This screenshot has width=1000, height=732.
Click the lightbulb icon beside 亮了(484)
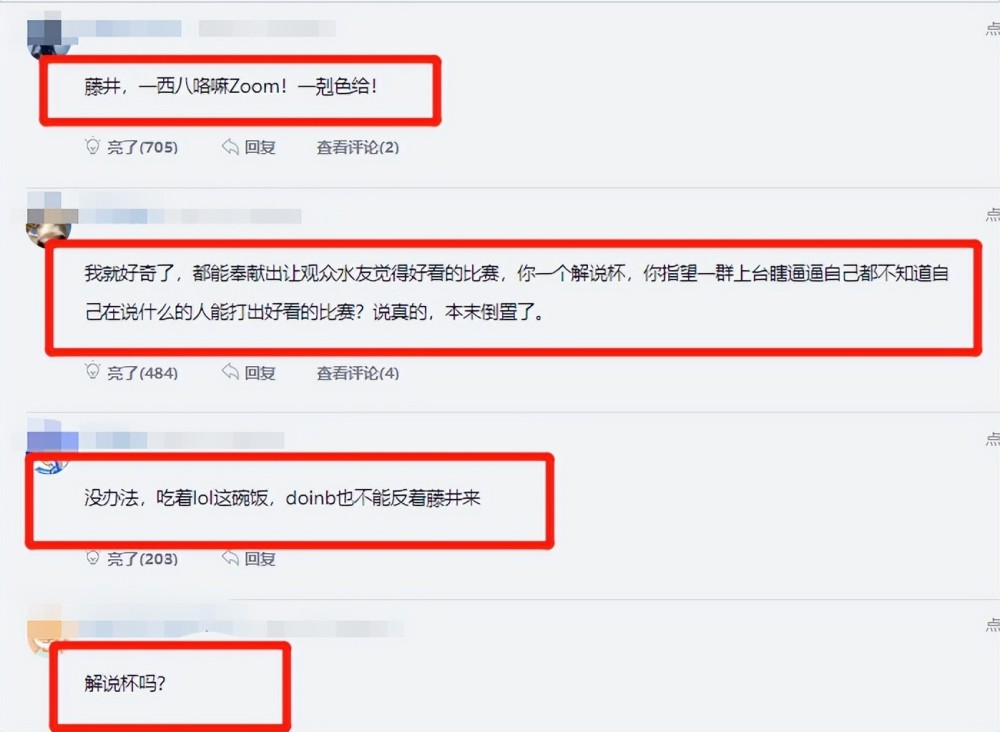[x=92, y=371]
